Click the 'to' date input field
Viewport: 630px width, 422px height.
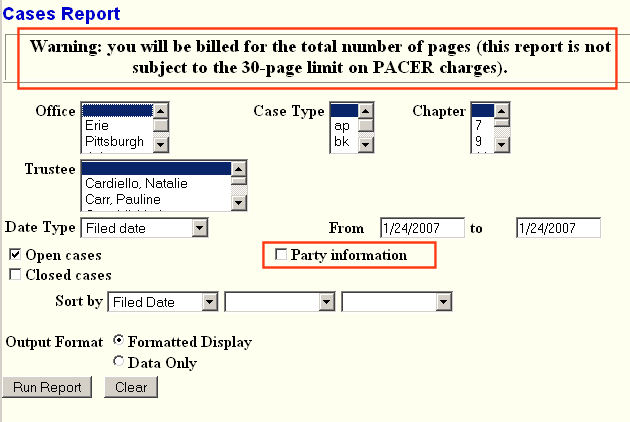coord(558,228)
